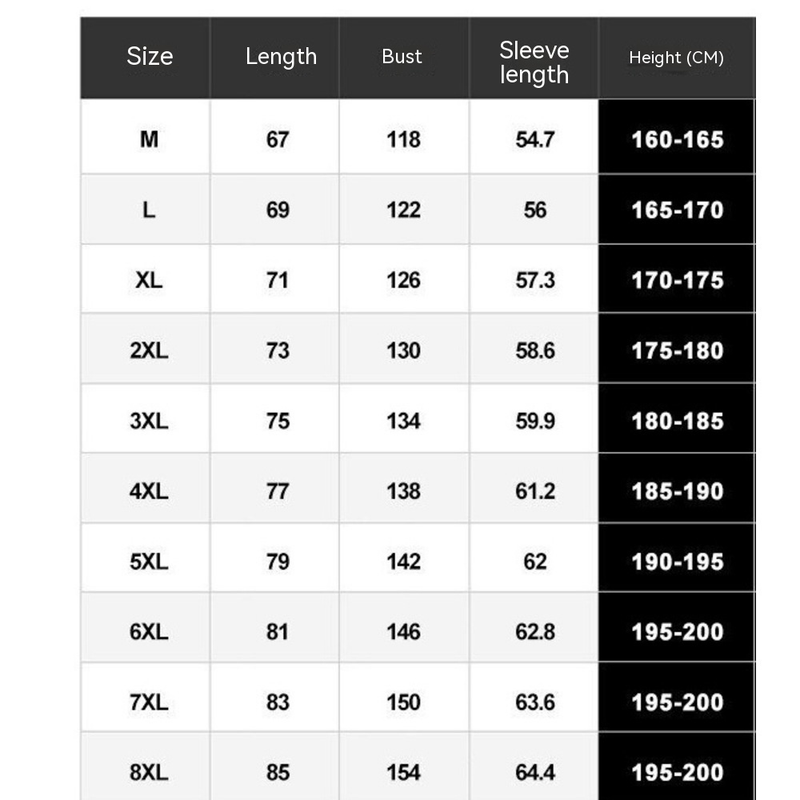The height and width of the screenshot is (800, 800).
Task: Select sleeve length 62 in 5XL row
Action: pyautogui.click(x=535, y=561)
